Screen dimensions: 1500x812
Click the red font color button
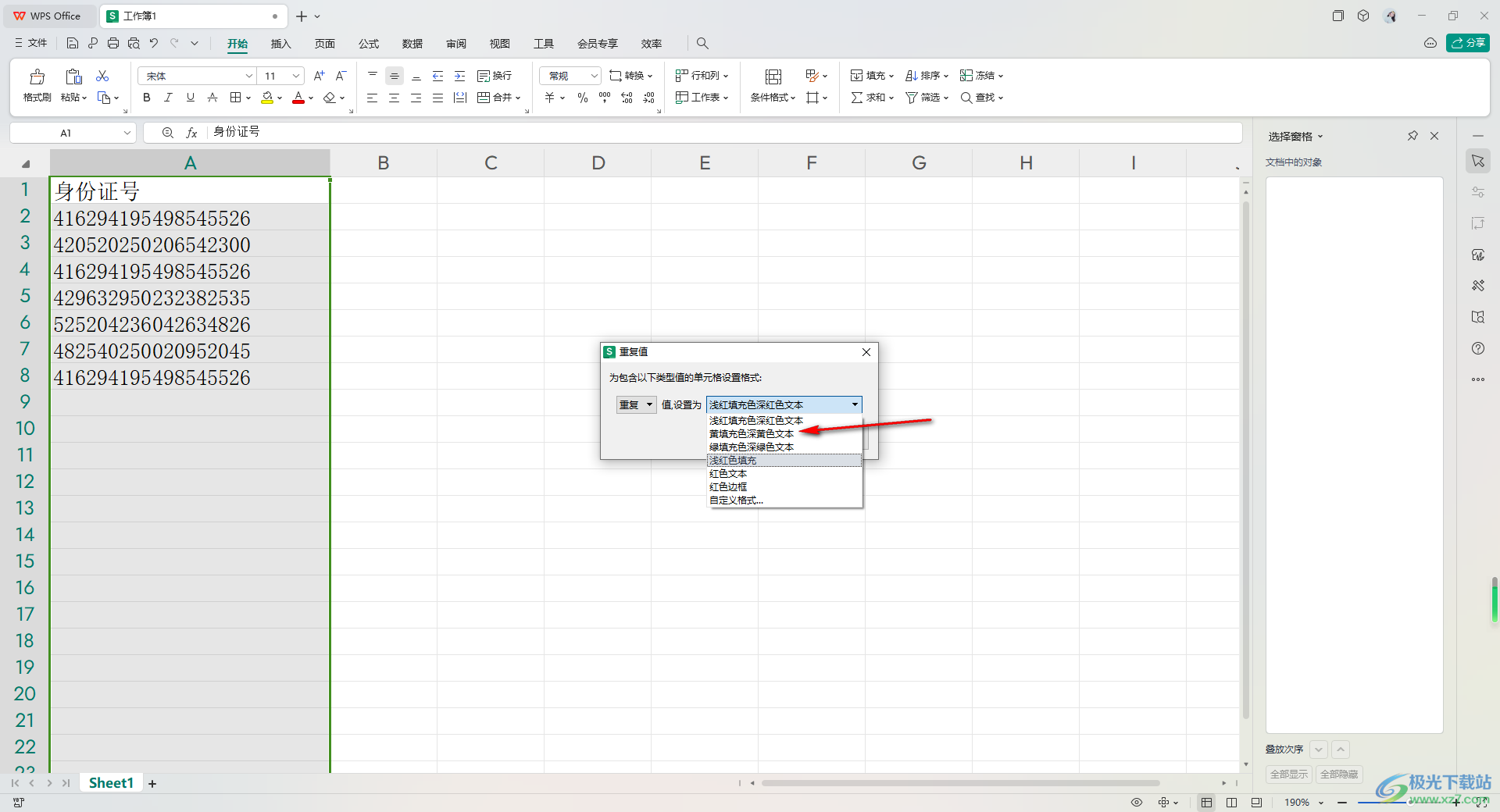pyautogui.click(x=298, y=98)
